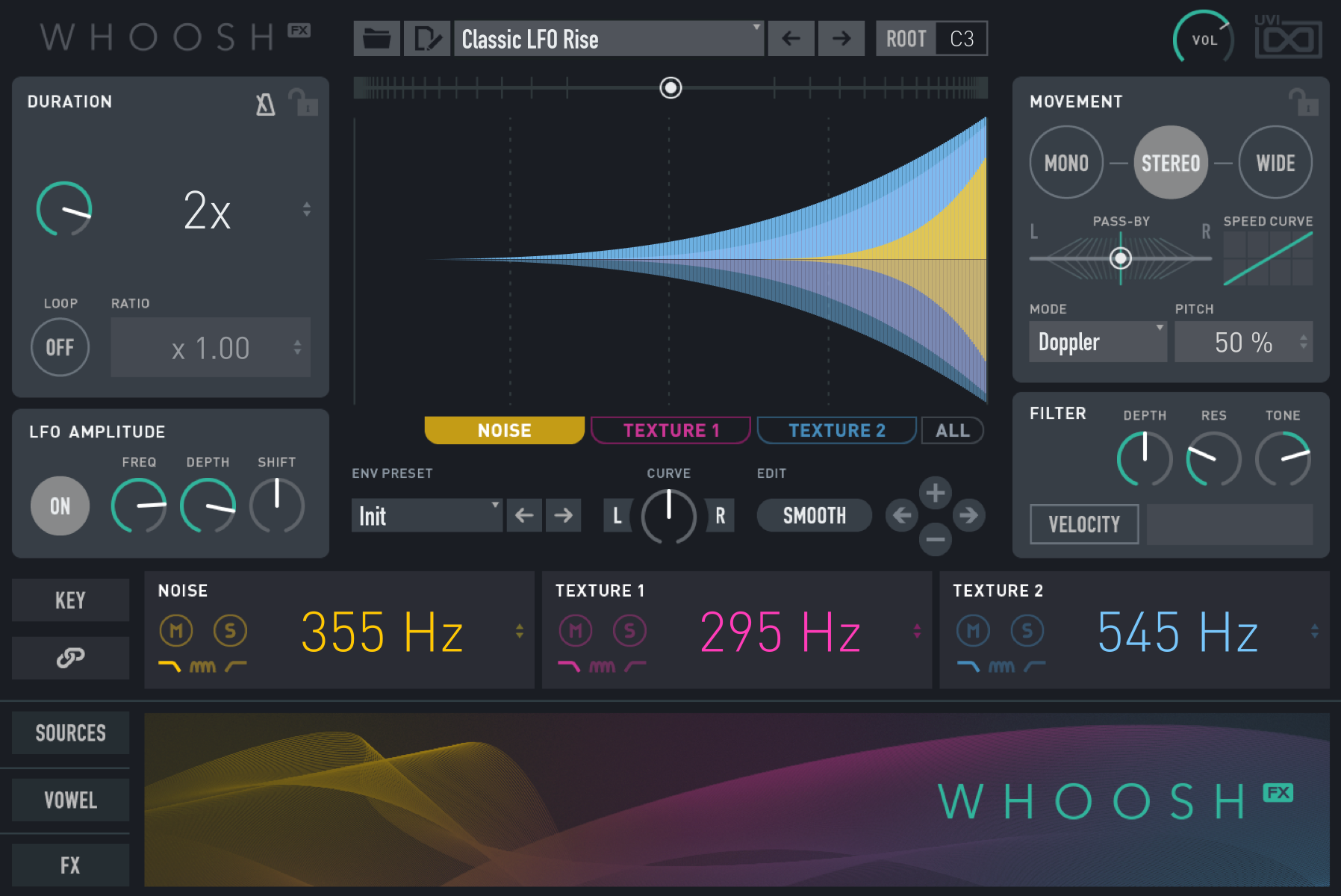Viewport: 1341px width, 896px height.
Task: Switch to the TEXTURE 2 tab
Action: pos(836,430)
